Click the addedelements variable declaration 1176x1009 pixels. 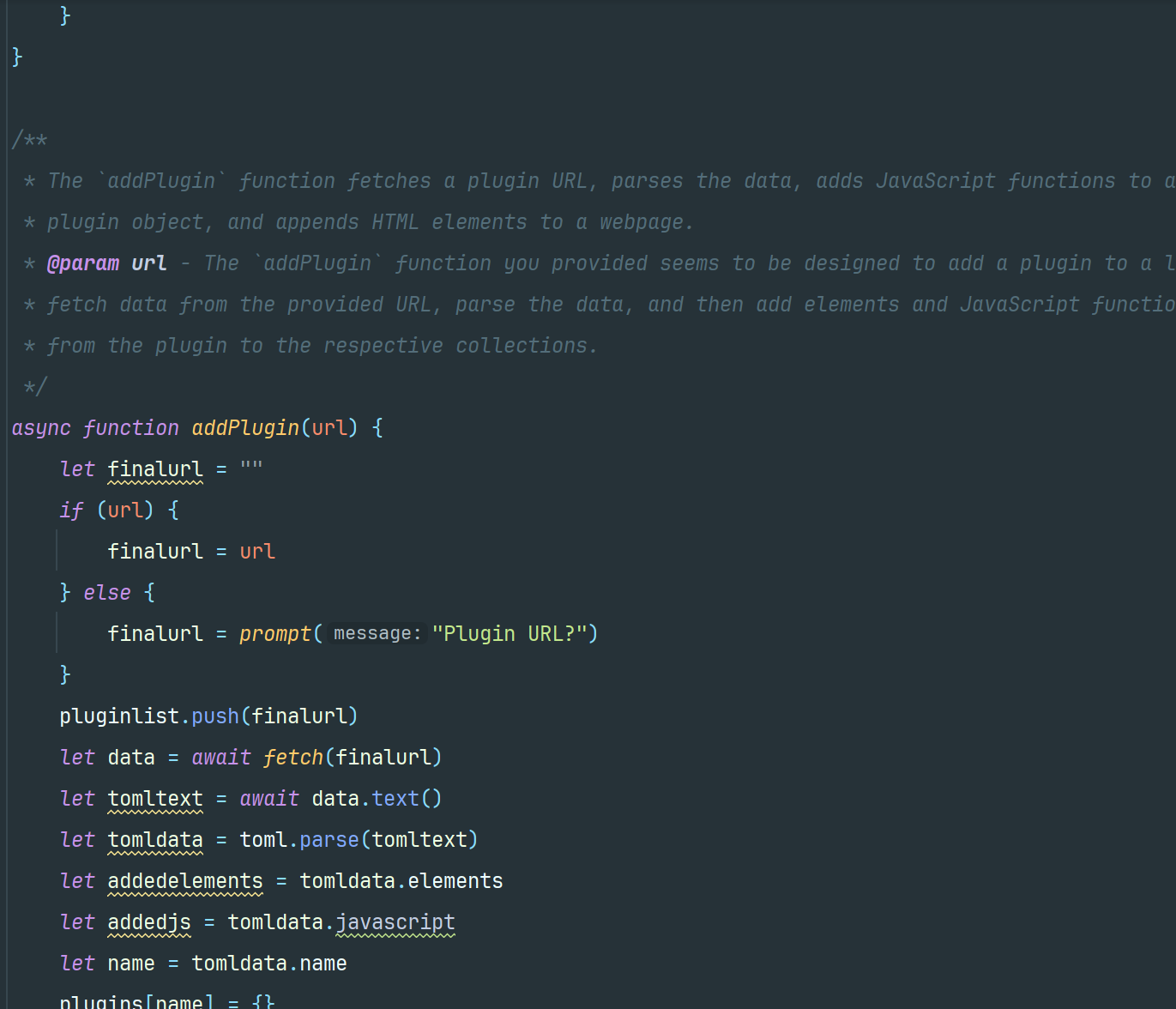(x=185, y=880)
